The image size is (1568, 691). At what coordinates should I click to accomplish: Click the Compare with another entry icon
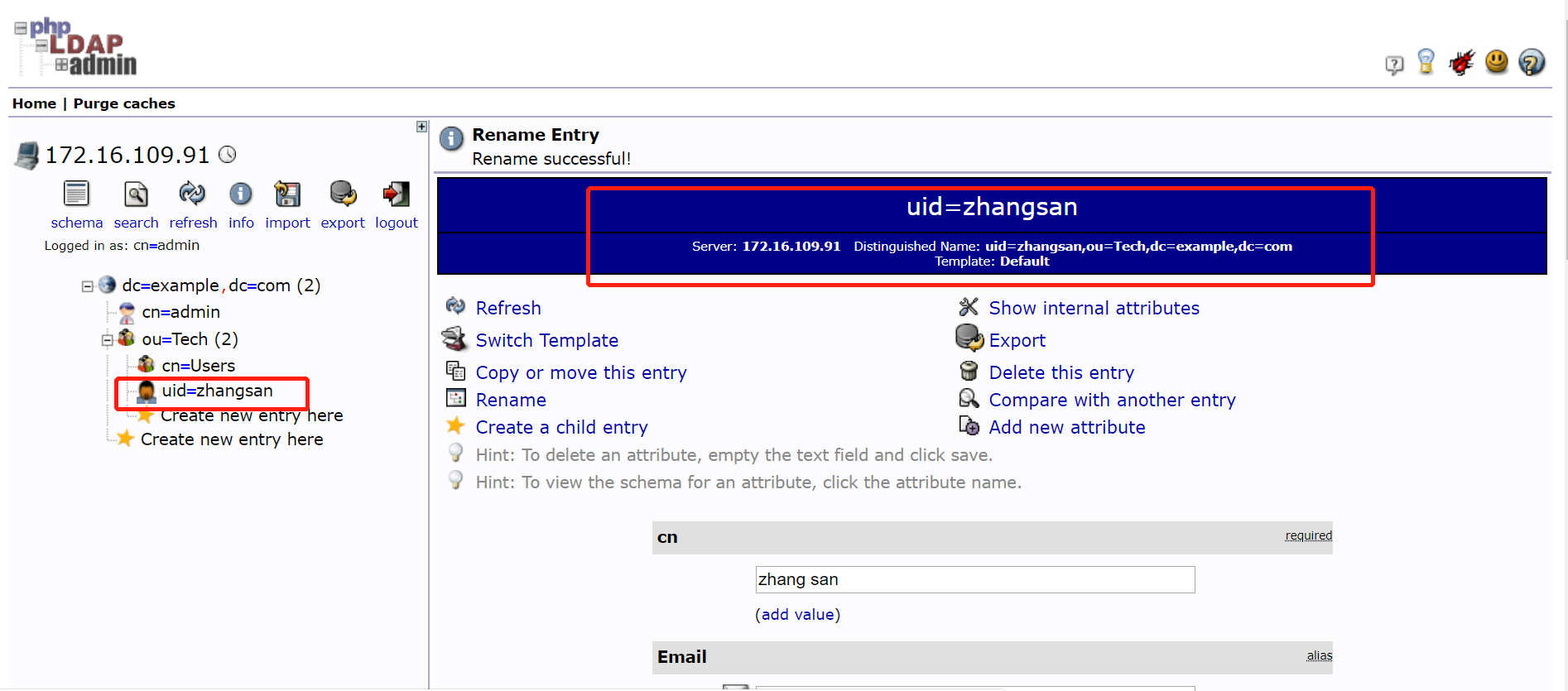[969, 398]
